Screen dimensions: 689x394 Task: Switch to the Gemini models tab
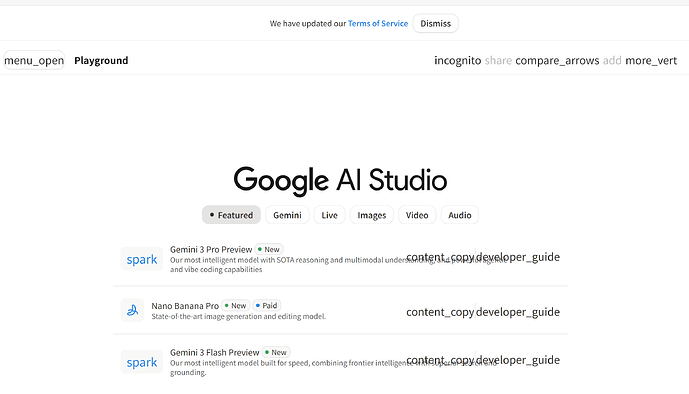[287, 215]
